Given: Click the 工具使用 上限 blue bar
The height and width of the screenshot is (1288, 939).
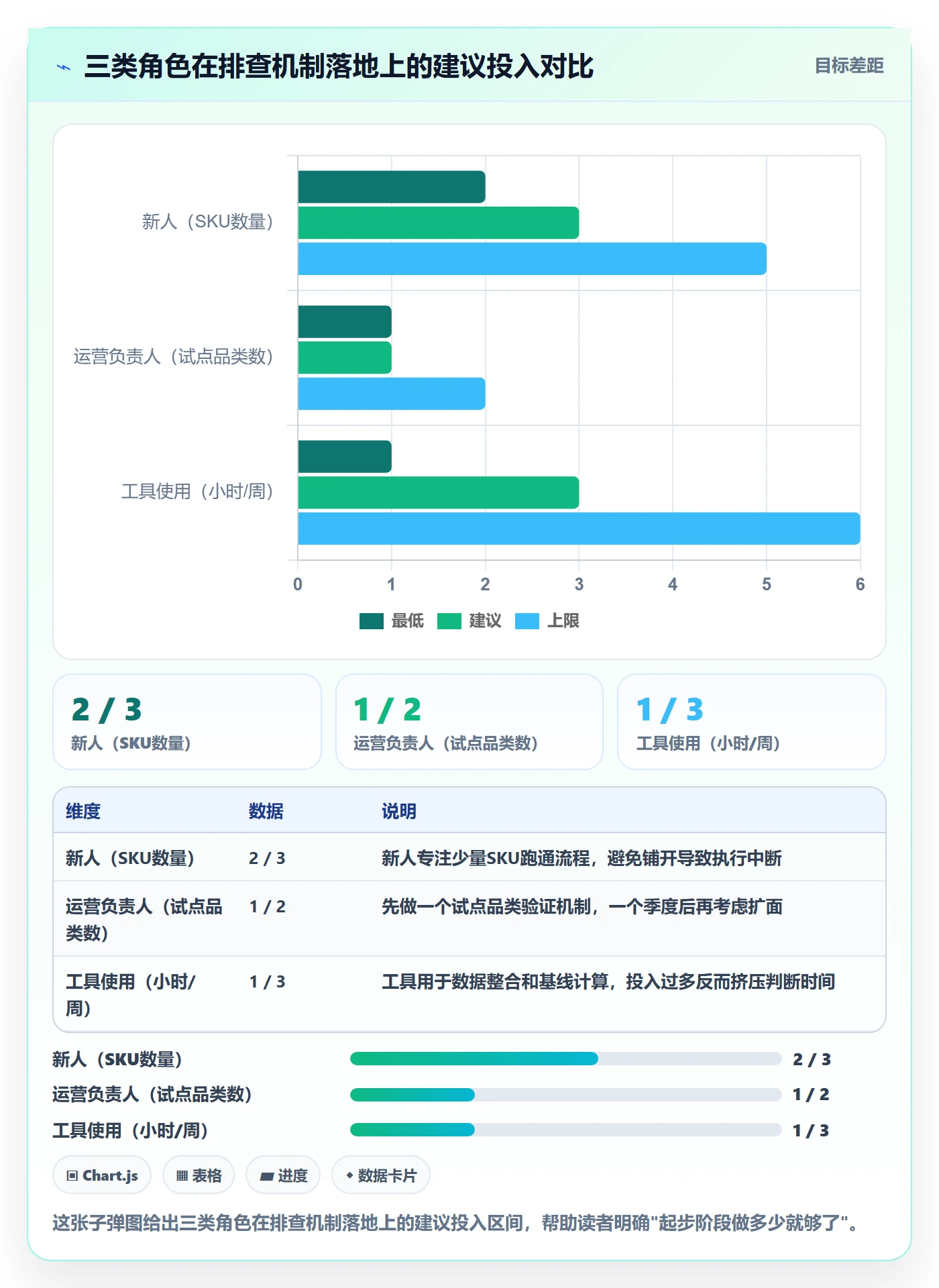Looking at the screenshot, I should [x=579, y=529].
